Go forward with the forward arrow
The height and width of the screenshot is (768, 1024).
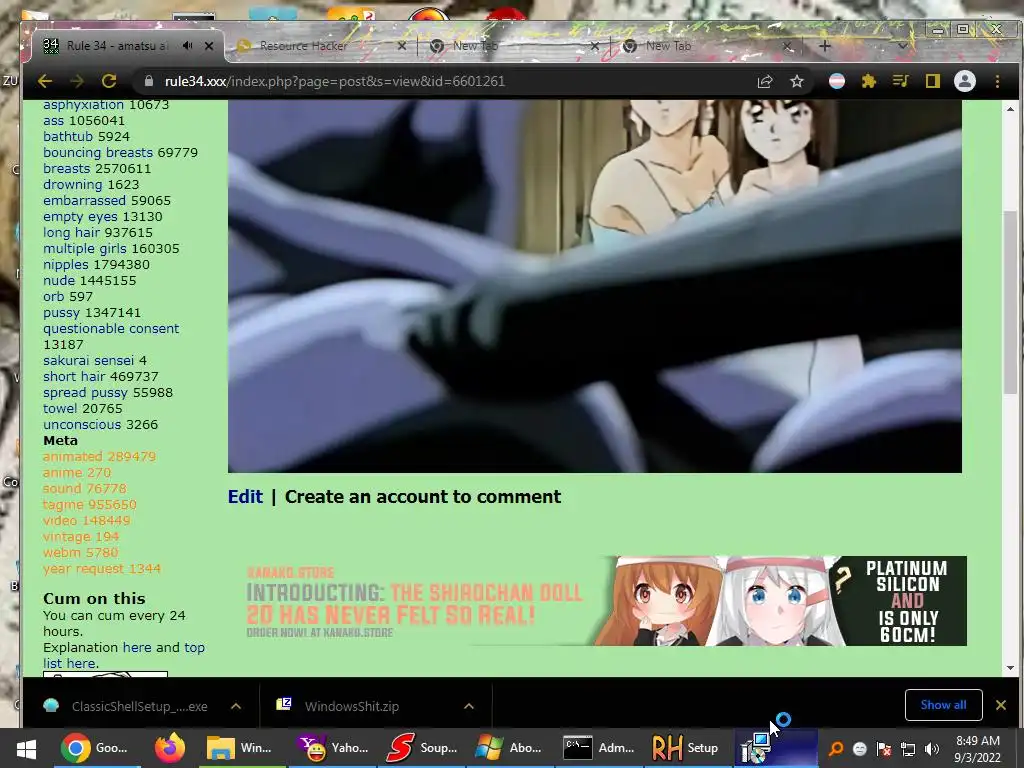coord(77,81)
